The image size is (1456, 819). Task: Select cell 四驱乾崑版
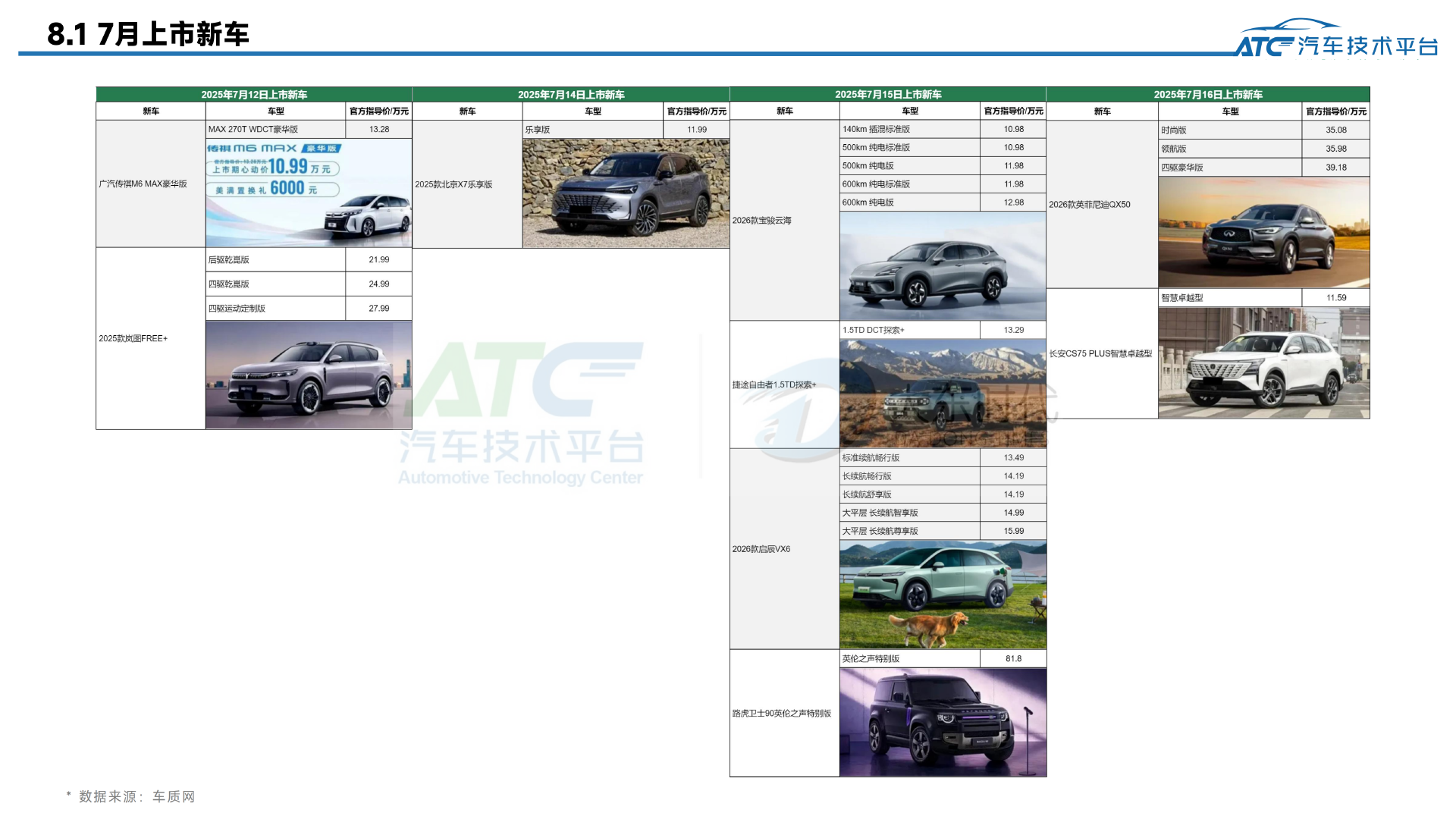coord(275,284)
